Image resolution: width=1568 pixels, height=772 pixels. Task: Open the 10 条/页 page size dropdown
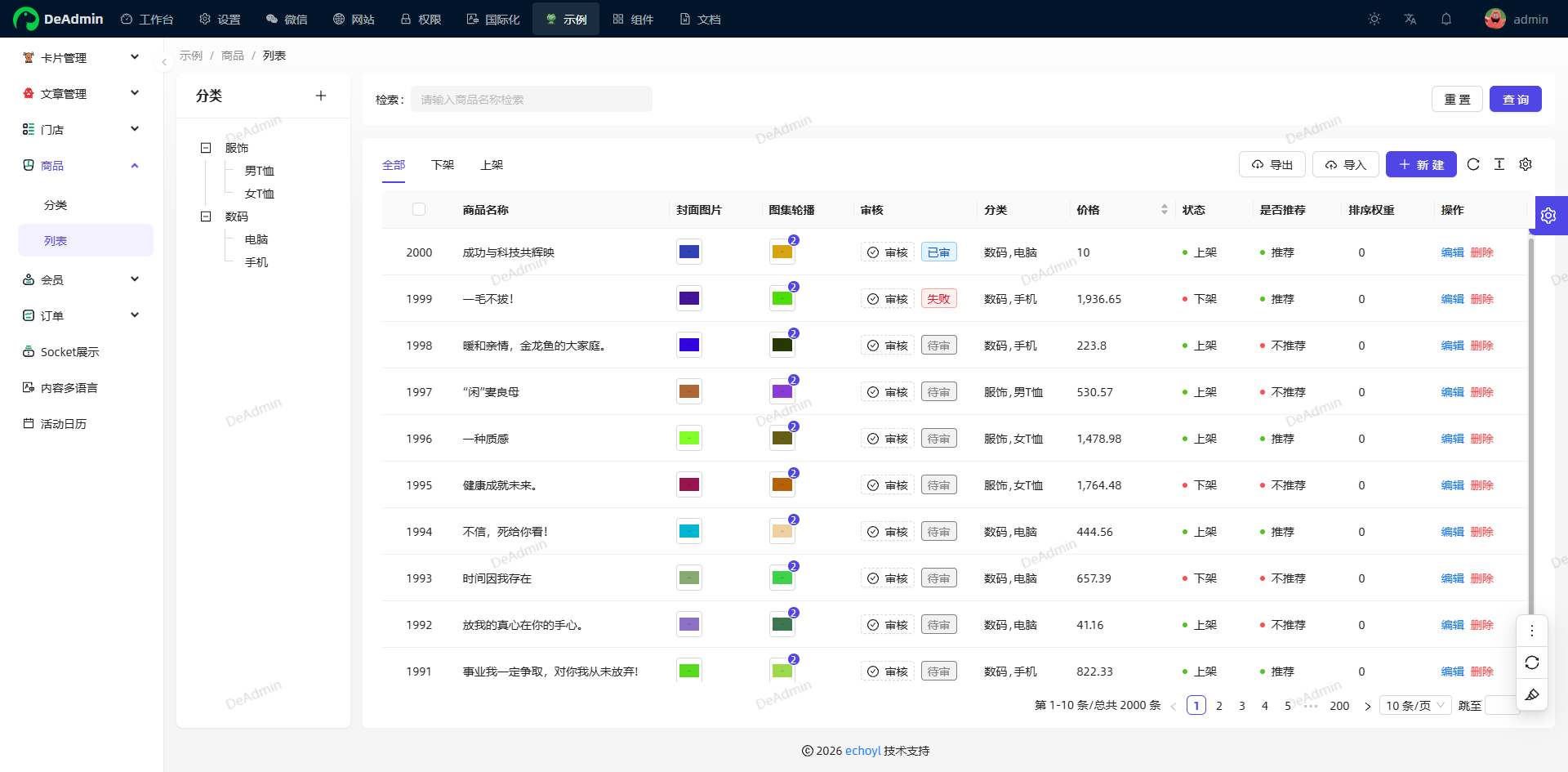(x=1415, y=705)
